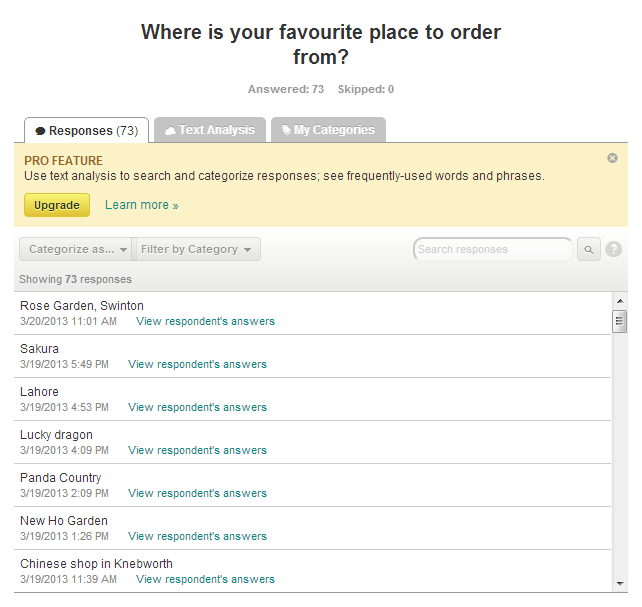View respondent's answers for Panda Country

(197, 493)
